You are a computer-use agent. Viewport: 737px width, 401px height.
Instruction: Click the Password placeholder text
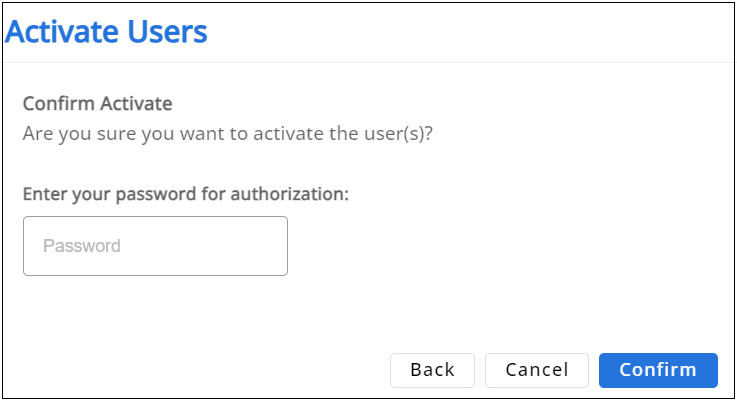[82, 246]
